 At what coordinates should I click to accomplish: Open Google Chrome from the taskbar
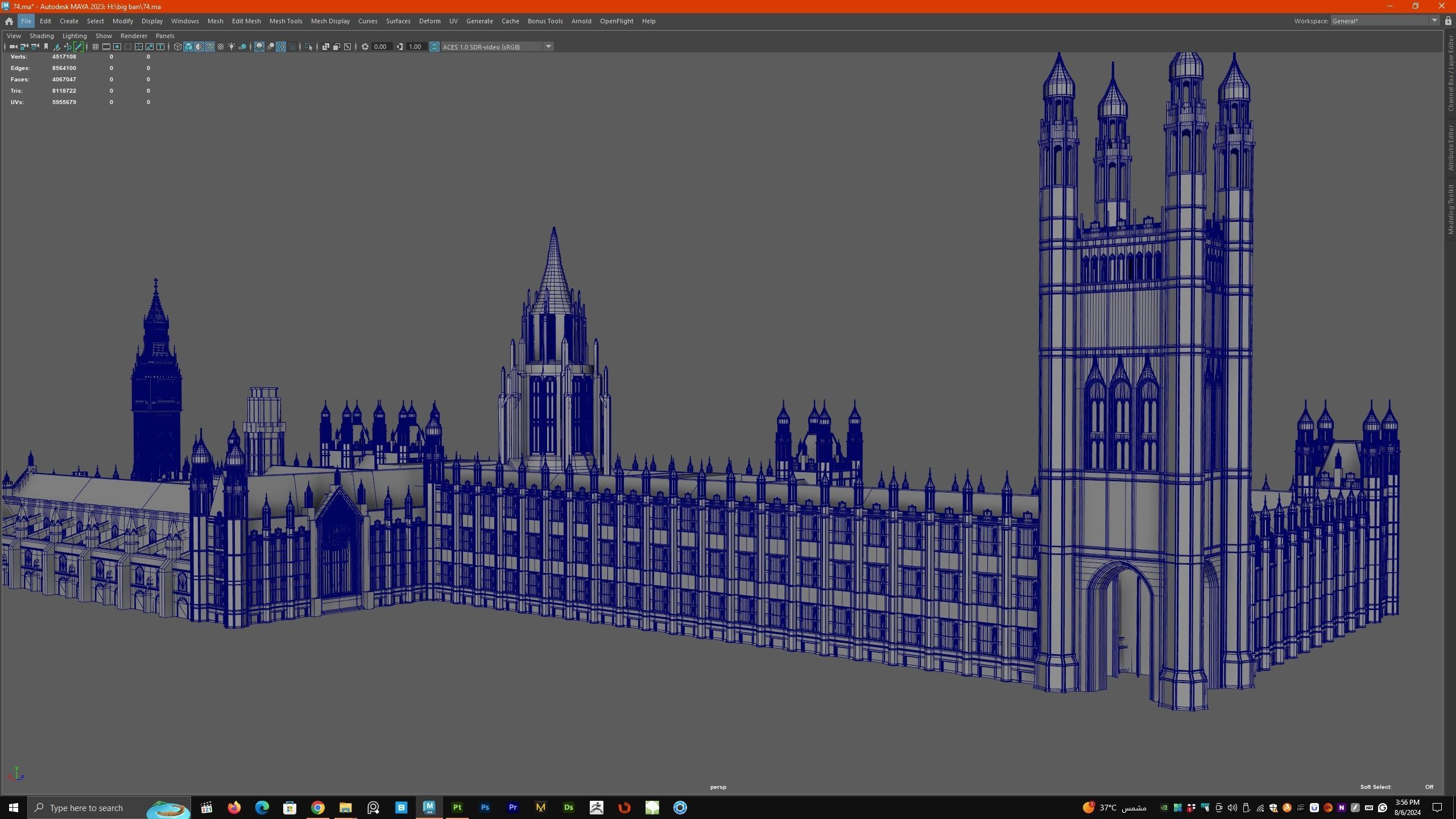point(317,808)
